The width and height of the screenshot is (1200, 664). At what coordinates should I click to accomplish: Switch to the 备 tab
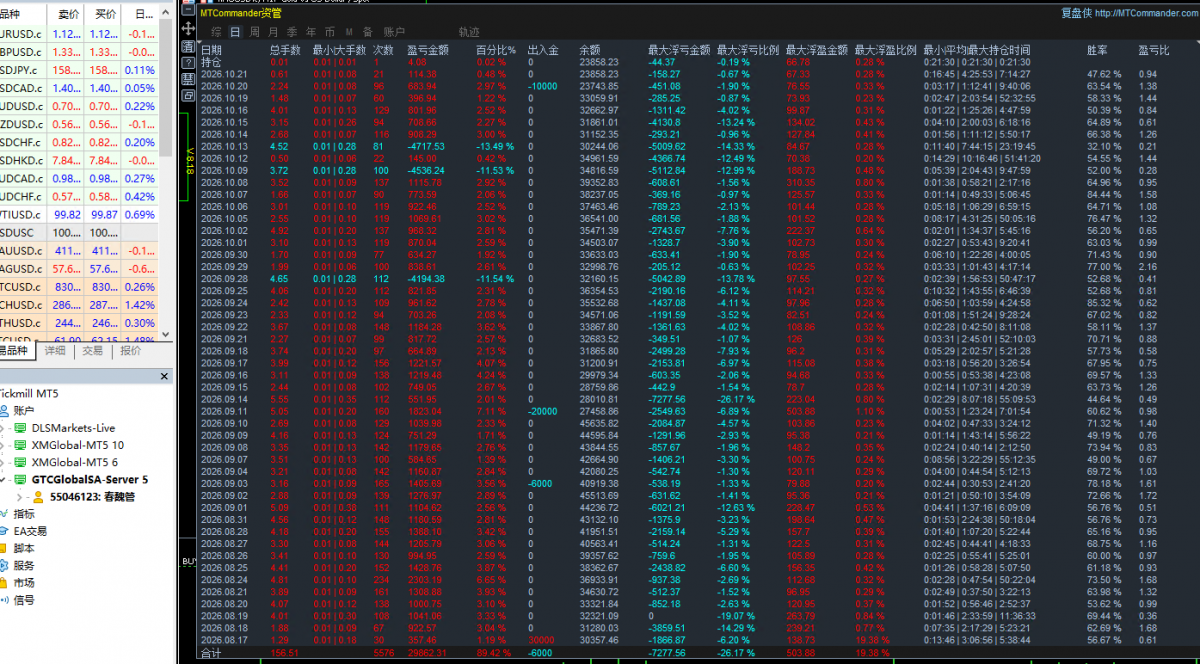tap(368, 32)
